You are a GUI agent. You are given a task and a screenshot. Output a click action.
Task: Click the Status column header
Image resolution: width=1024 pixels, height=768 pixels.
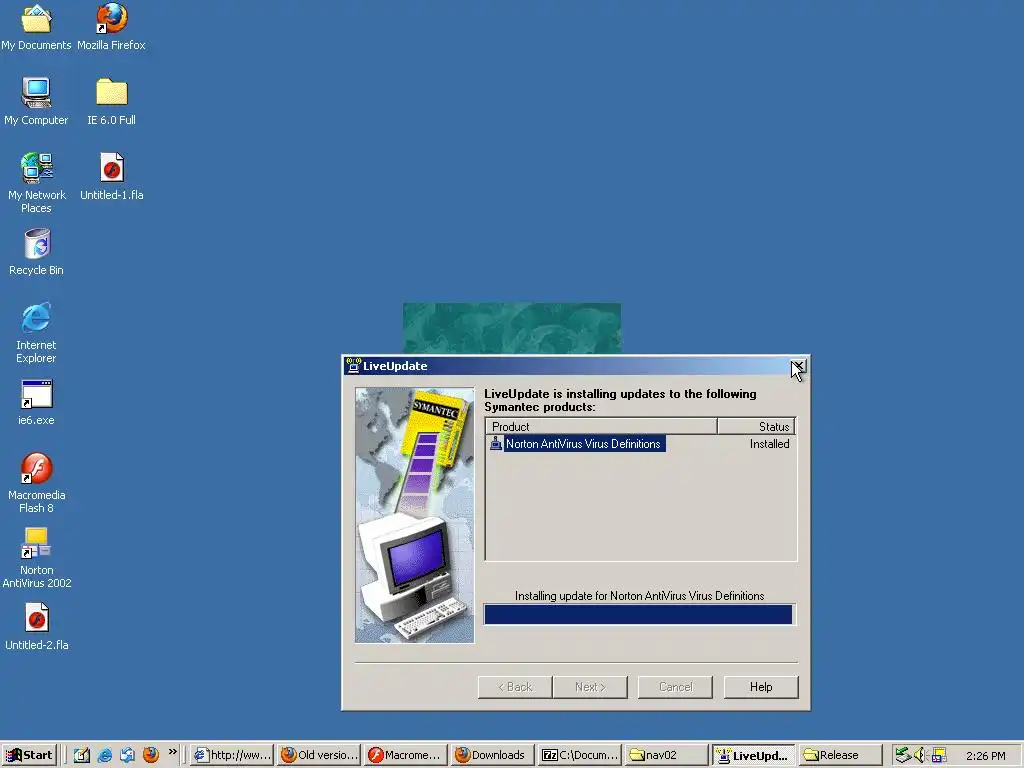[x=756, y=426]
